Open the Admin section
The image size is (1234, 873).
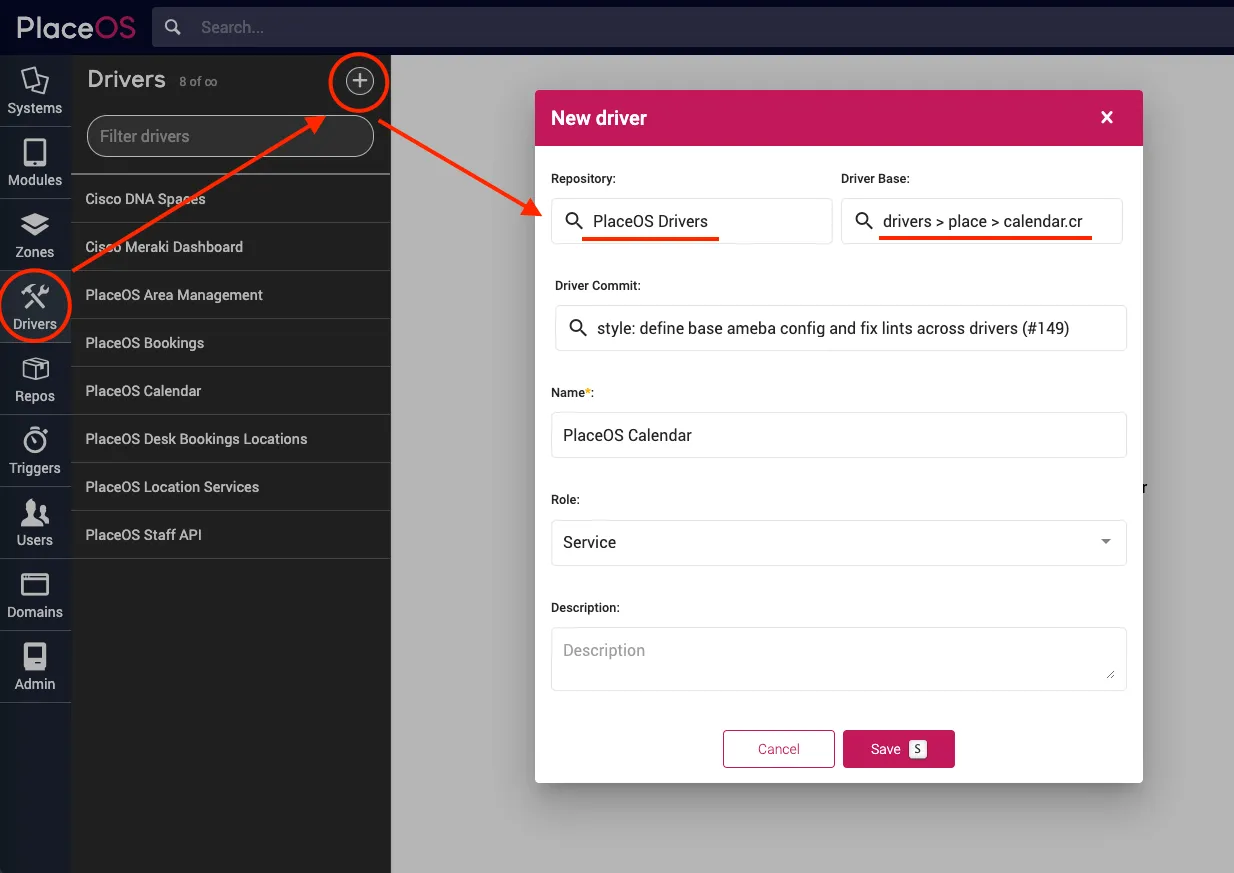click(35, 666)
